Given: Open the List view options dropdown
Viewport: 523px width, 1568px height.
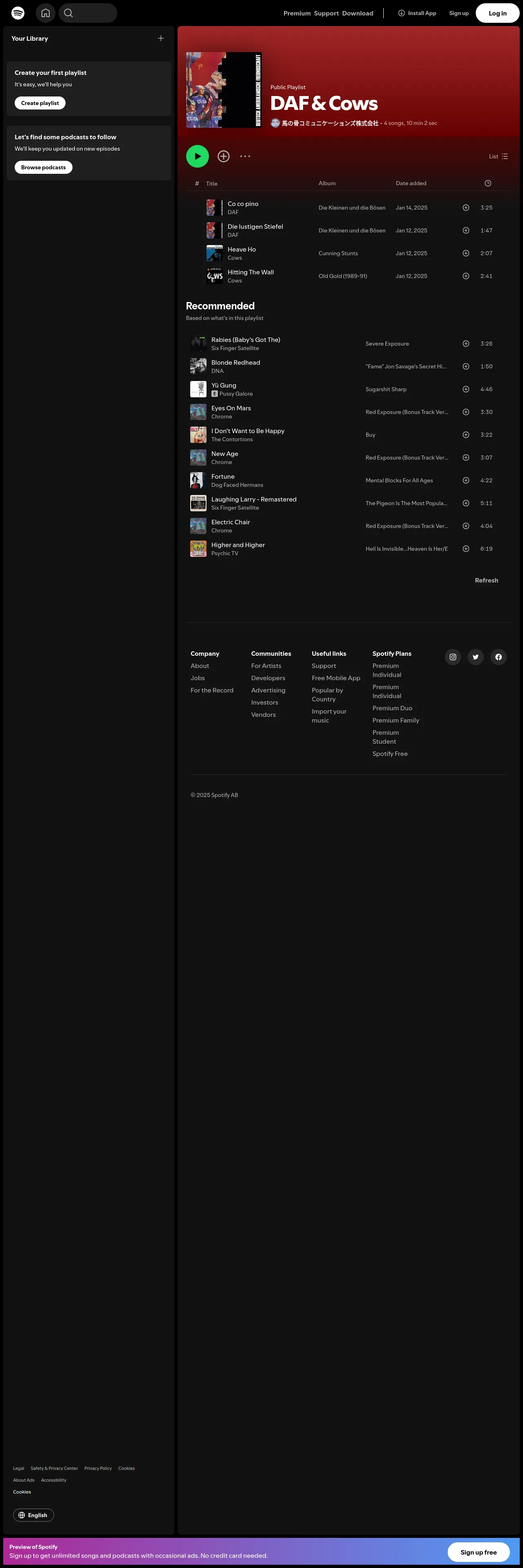Looking at the screenshot, I should (498, 156).
